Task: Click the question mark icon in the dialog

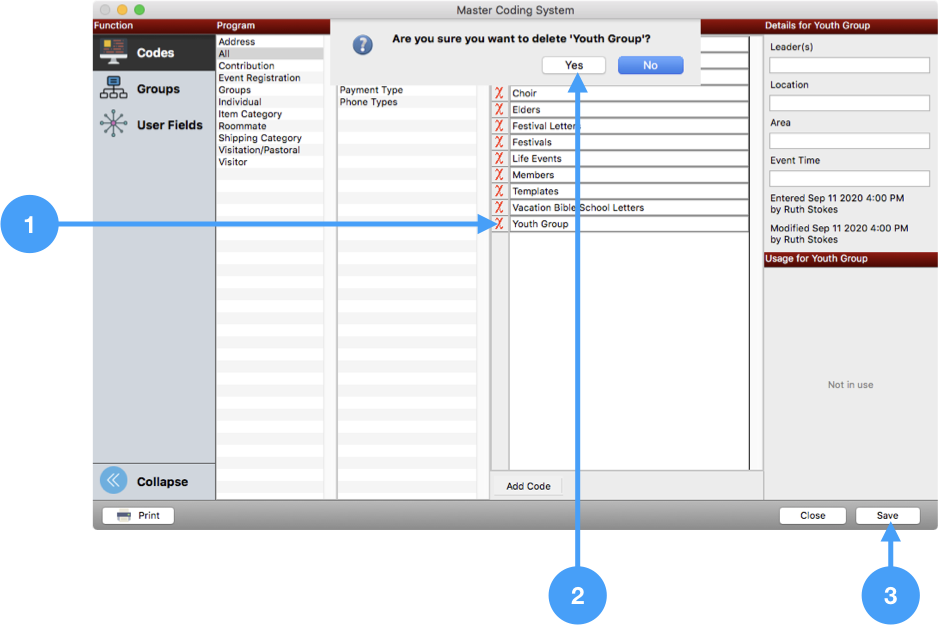Action: 363,45
